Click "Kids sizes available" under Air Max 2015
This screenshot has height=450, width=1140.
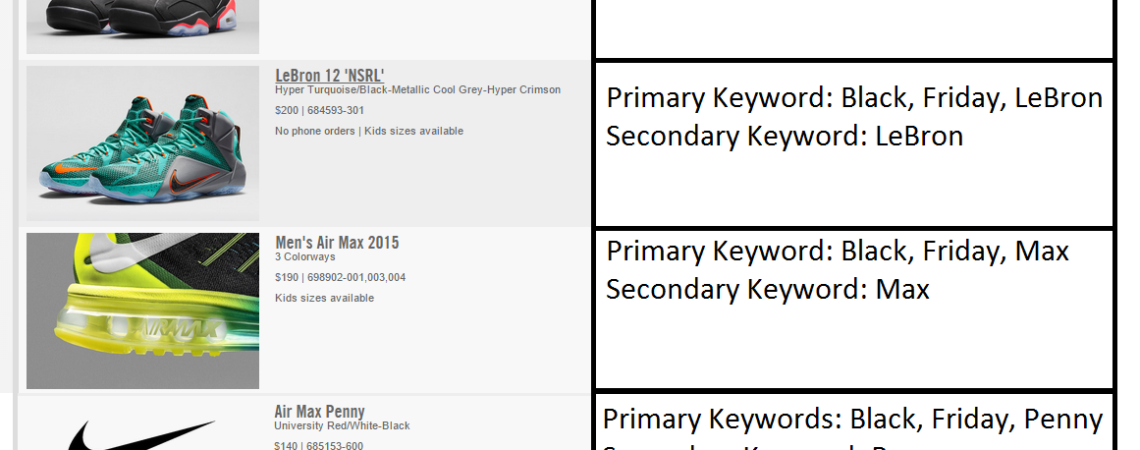(324, 298)
